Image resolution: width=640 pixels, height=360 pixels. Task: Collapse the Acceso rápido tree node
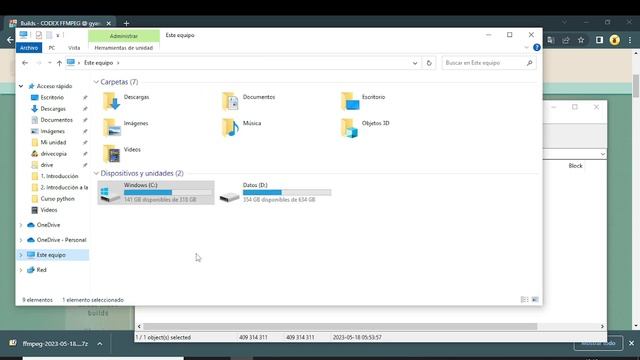pyautogui.click(x=21, y=86)
